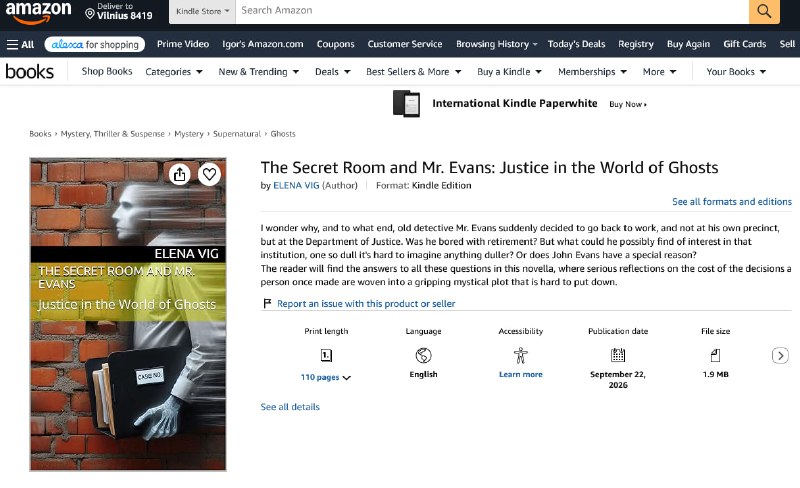Click See all details link
This screenshot has width=800, height=488.
tap(290, 407)
